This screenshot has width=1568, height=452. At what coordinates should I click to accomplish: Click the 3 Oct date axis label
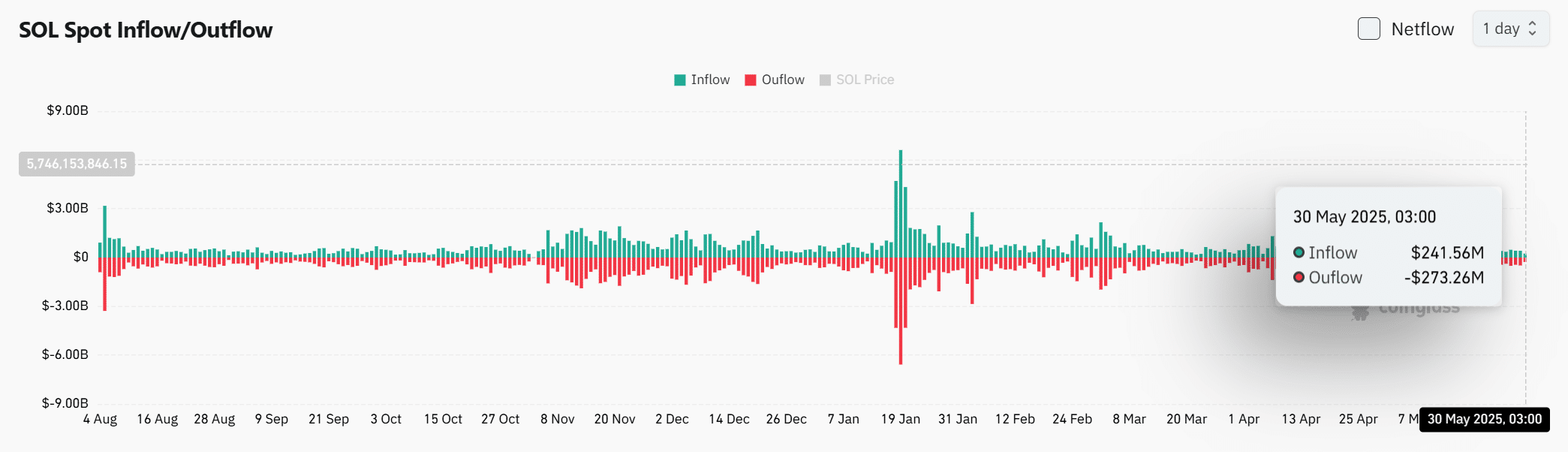[x=386, y=419]
